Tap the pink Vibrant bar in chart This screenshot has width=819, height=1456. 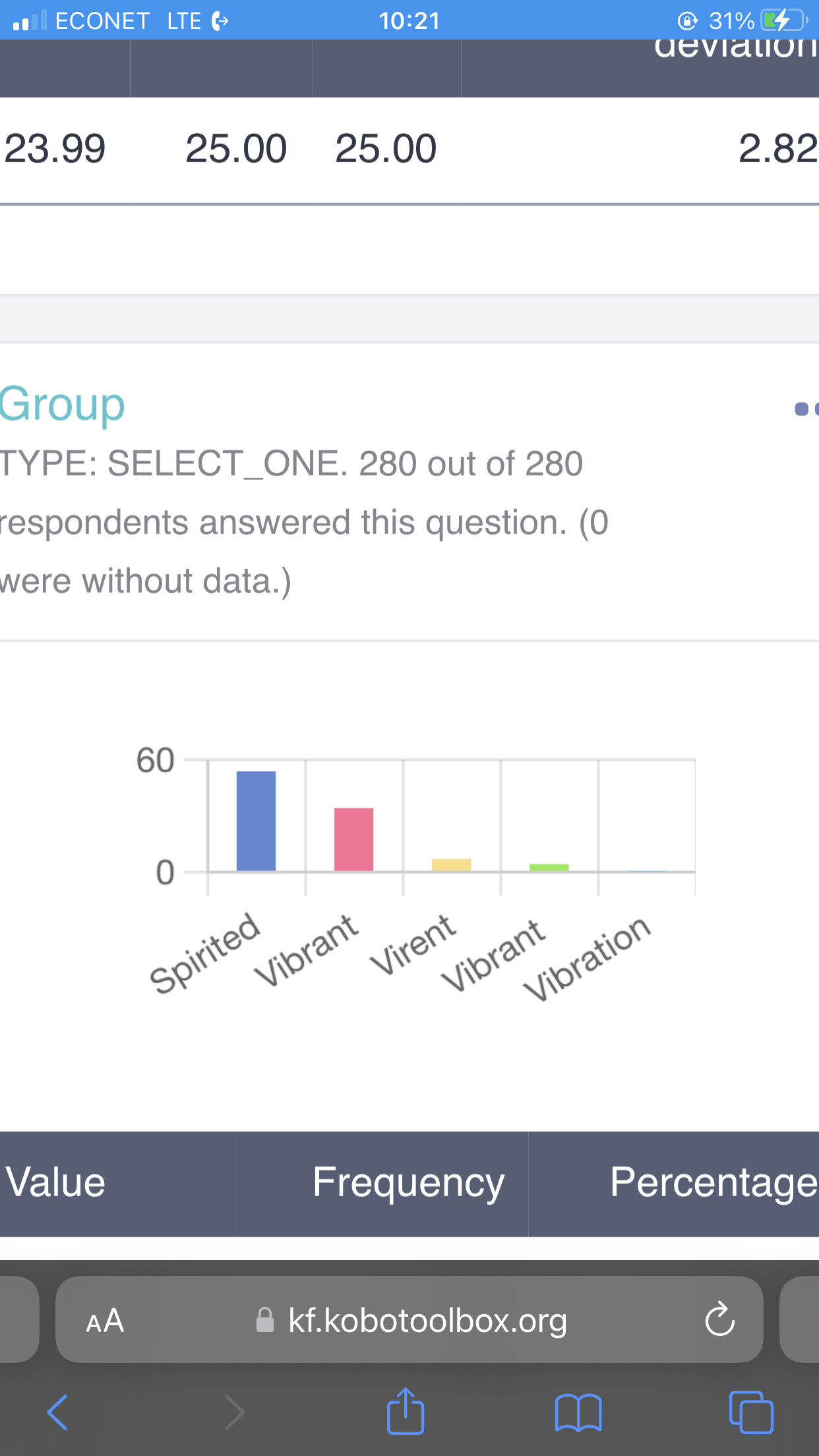point(353,839)
